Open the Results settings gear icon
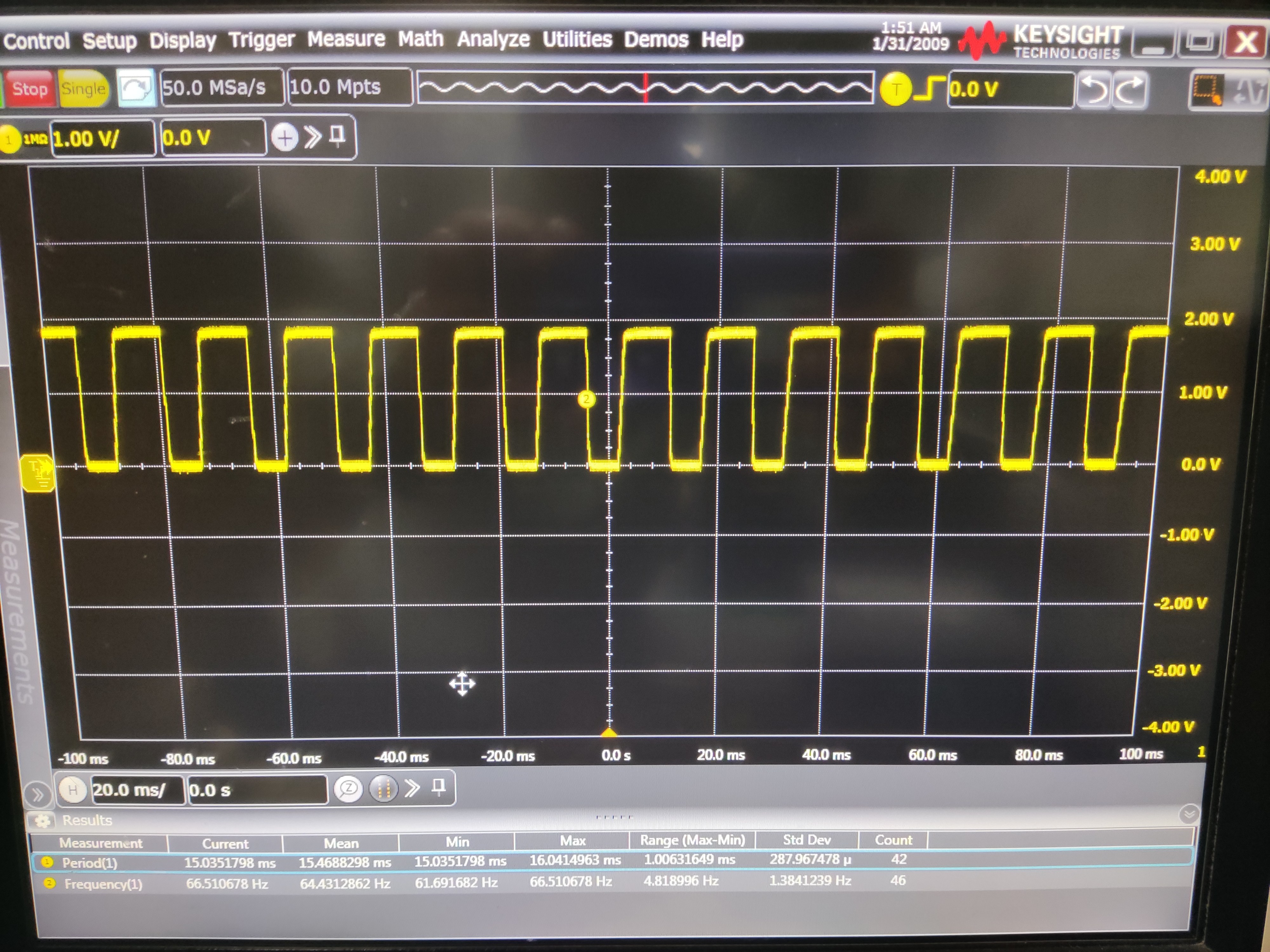The height and width of the screenshot is (952, 1270). point(42,821)
